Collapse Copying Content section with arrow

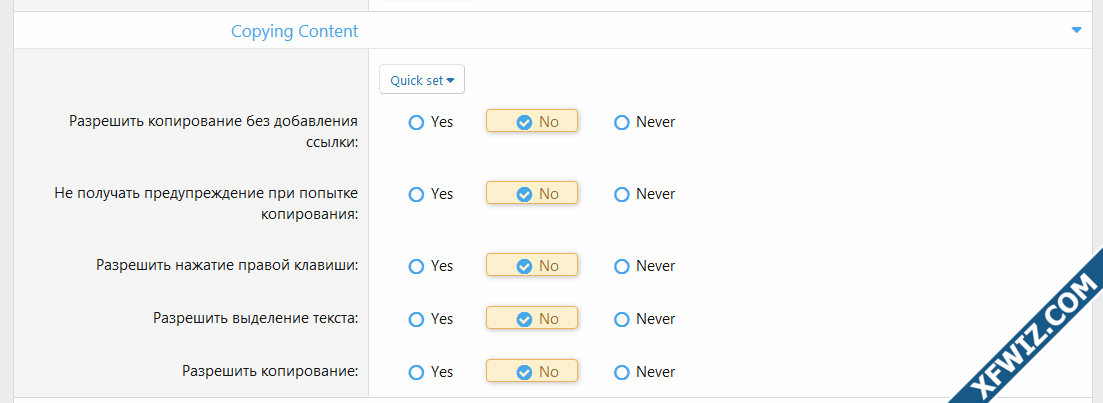[1076, 30]
